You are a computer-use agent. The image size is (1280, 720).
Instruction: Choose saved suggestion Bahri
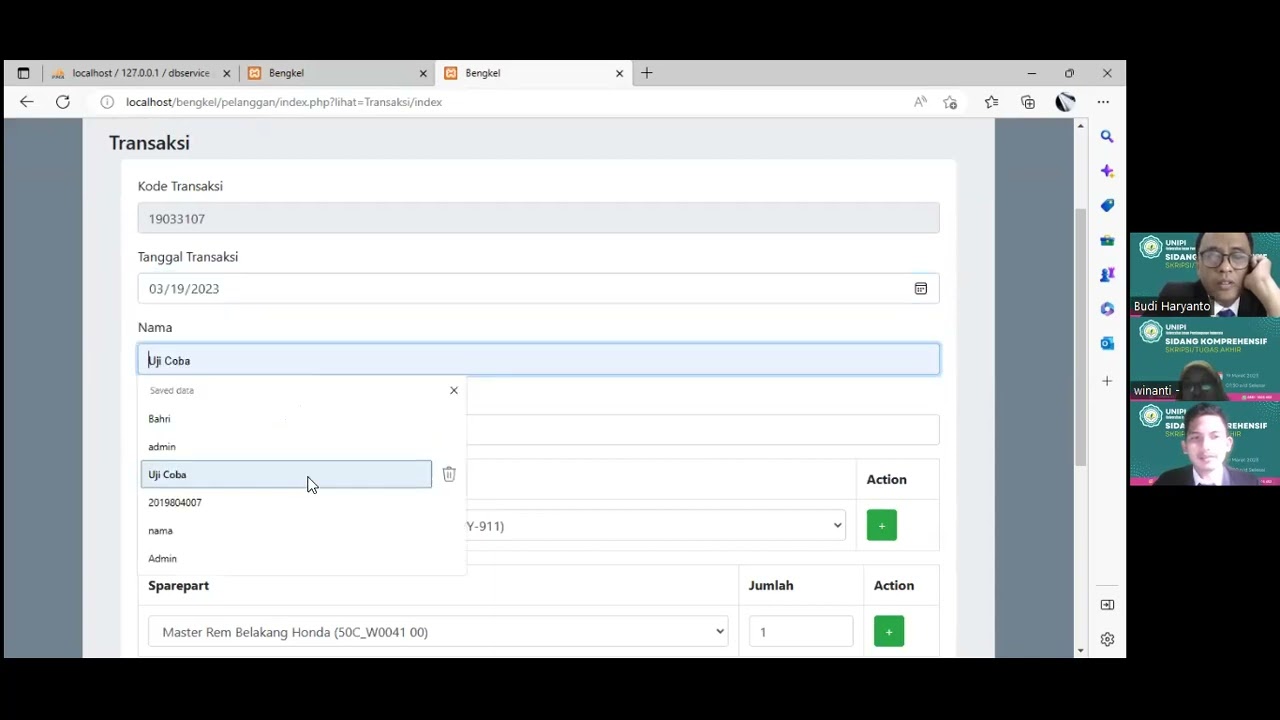click(286, 419)
